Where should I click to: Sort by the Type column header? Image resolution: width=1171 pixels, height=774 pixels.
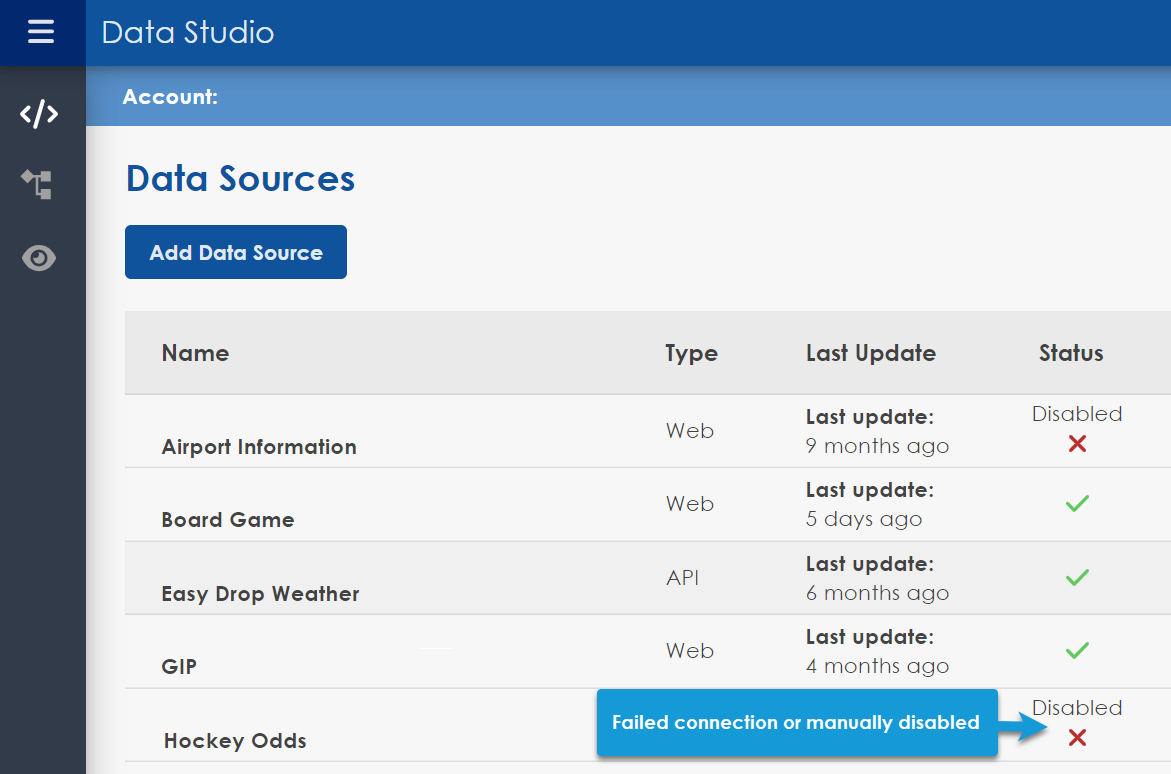click(691, 353)
